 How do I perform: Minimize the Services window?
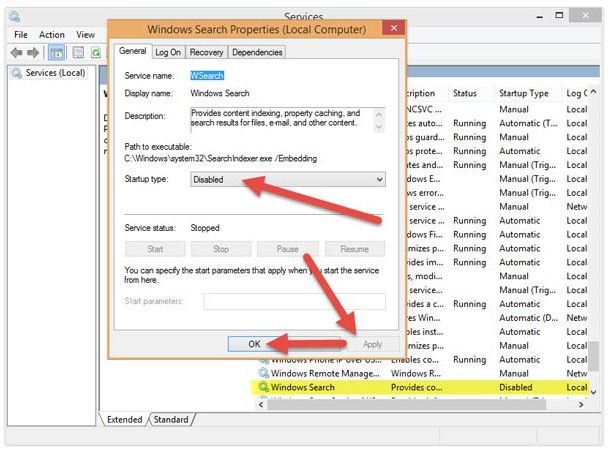(540, 17)
